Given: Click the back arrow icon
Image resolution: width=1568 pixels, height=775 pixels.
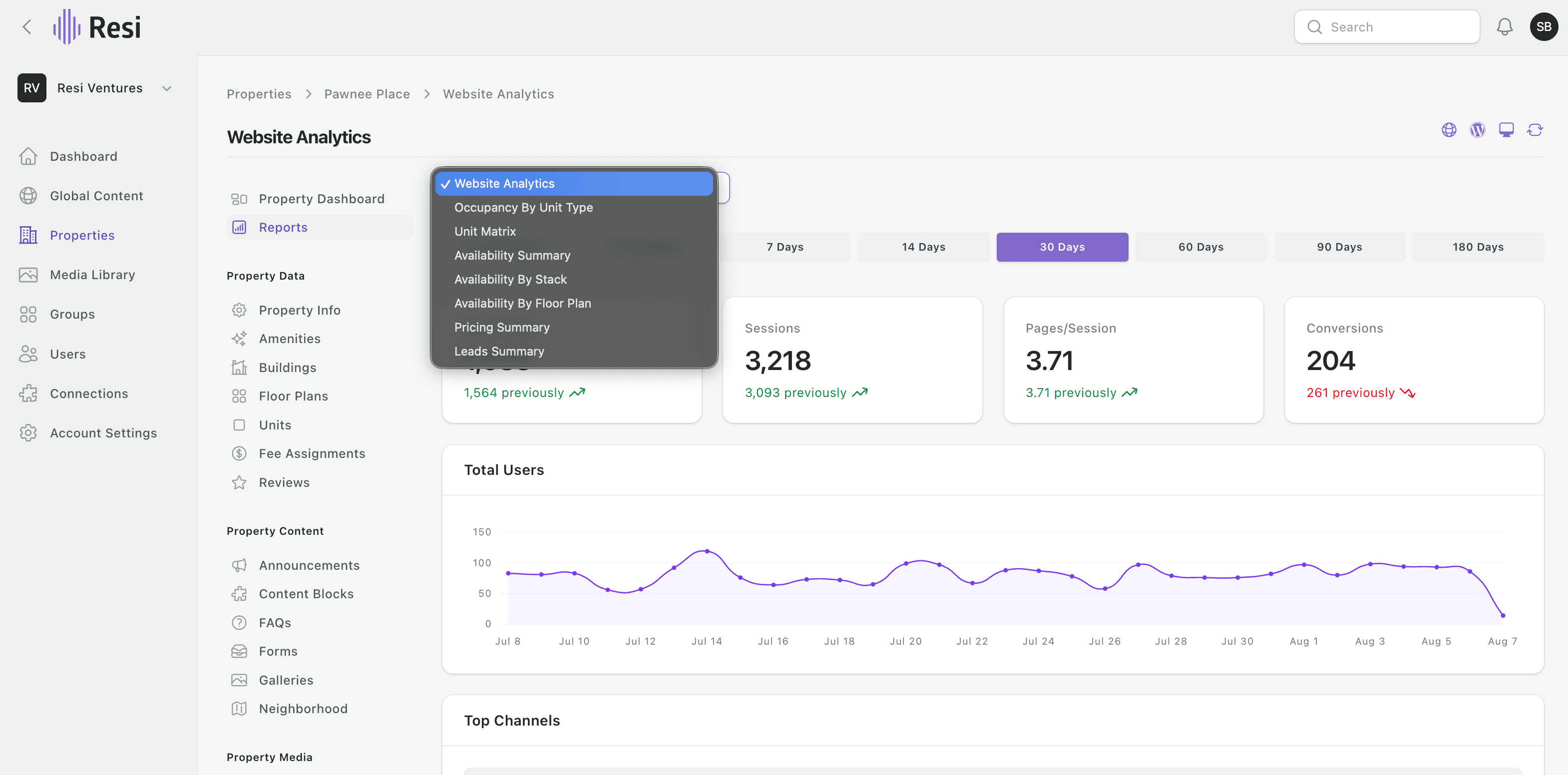Looking at the screenshot, I should 27,27.
